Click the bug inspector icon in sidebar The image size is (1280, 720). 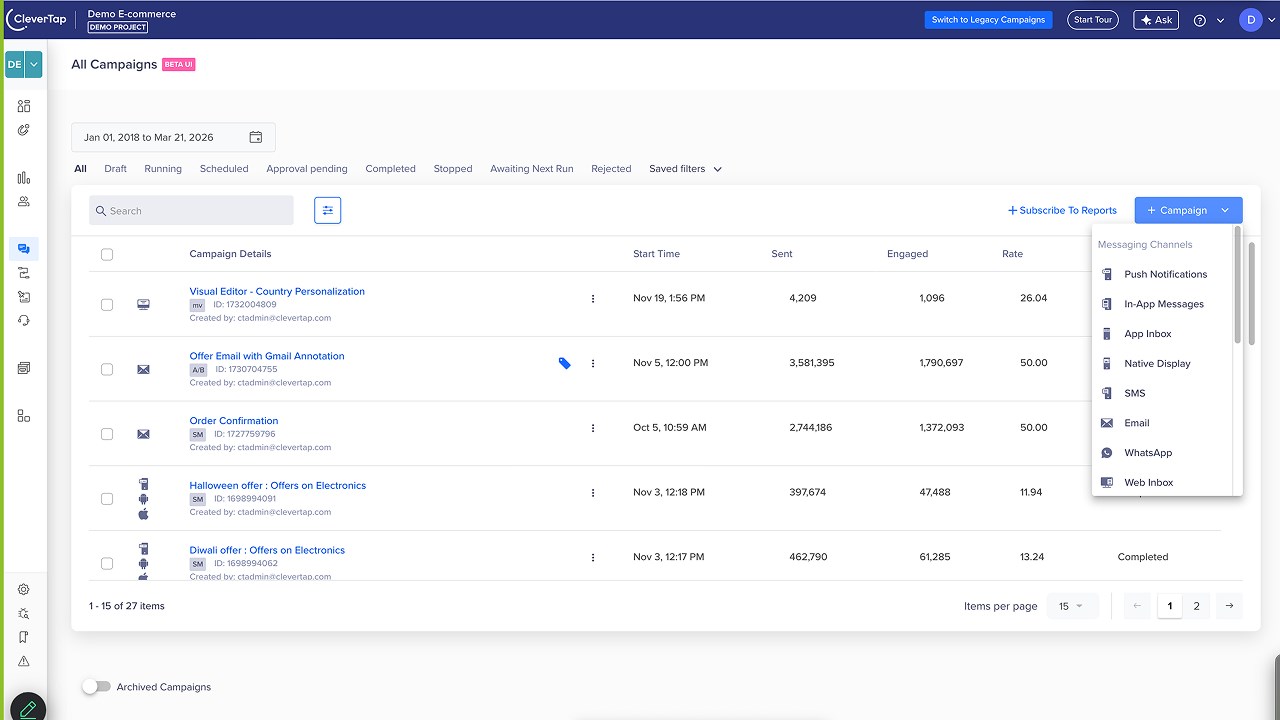[24, 614]
